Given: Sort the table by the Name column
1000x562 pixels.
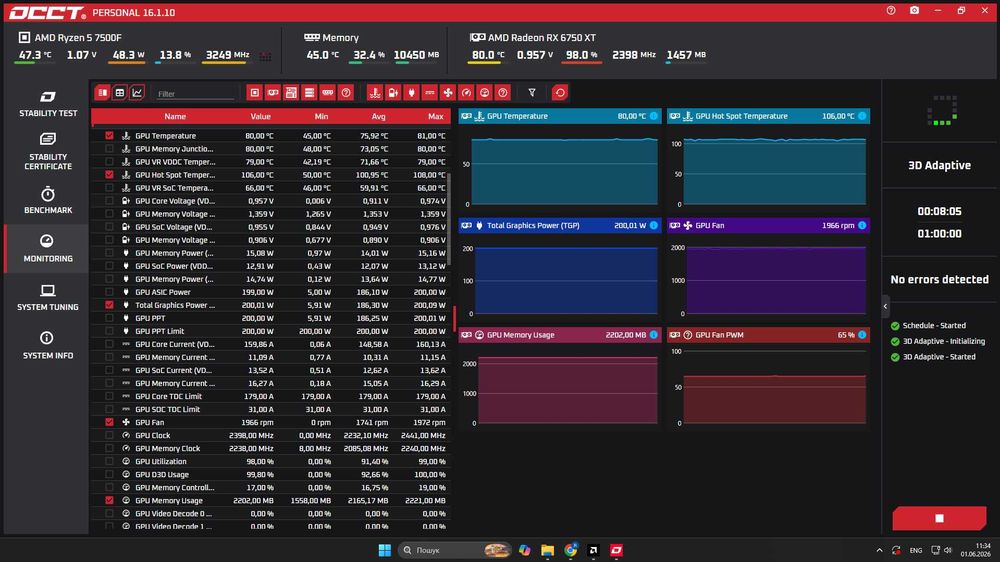Looking at the screenshot, I should [x=175, y=117].
